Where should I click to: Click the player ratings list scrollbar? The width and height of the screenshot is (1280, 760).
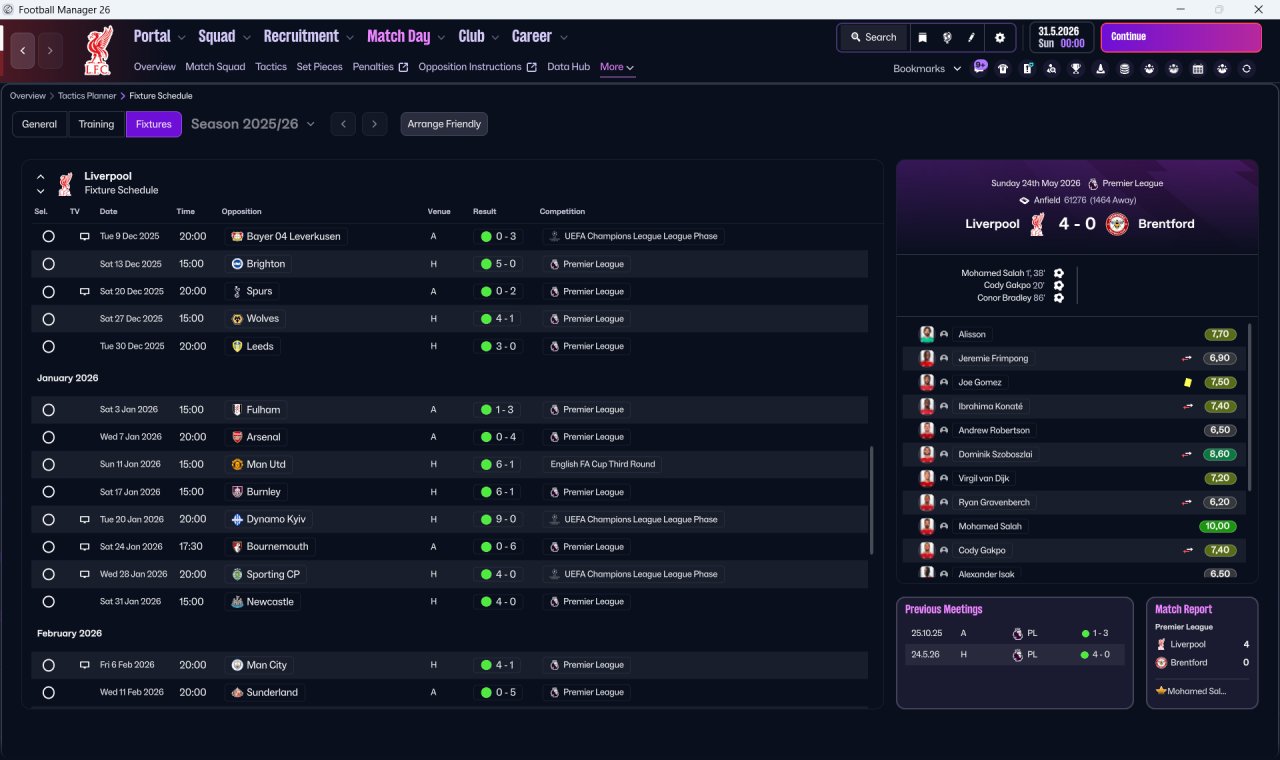1250,407
